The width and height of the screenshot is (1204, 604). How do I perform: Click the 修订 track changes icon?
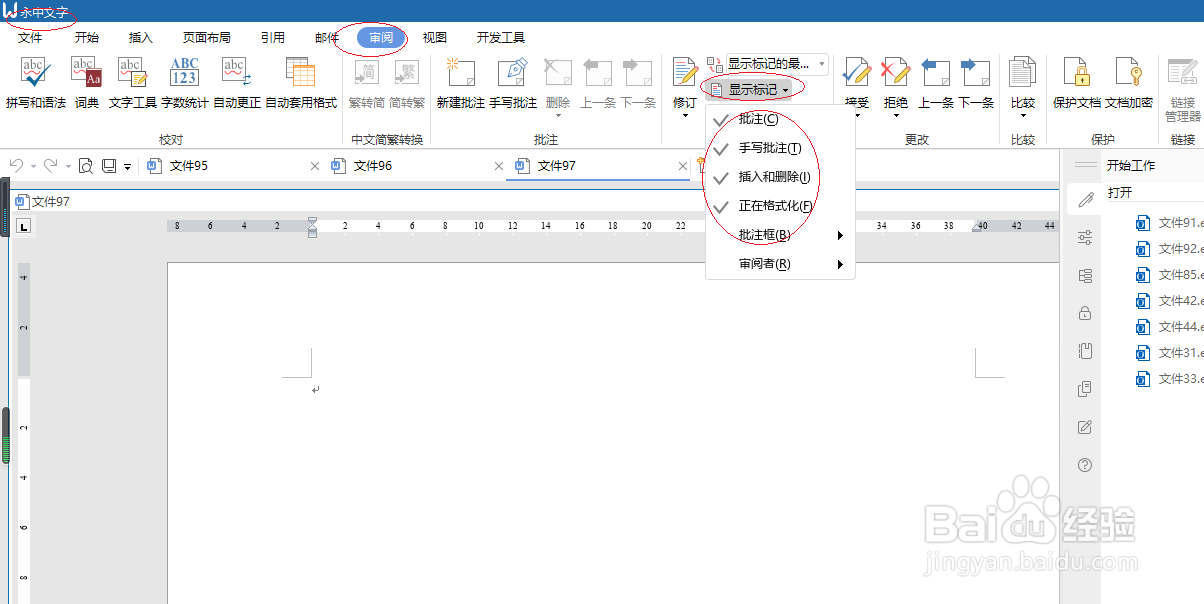pyautogui.click(x=685, y=73)
